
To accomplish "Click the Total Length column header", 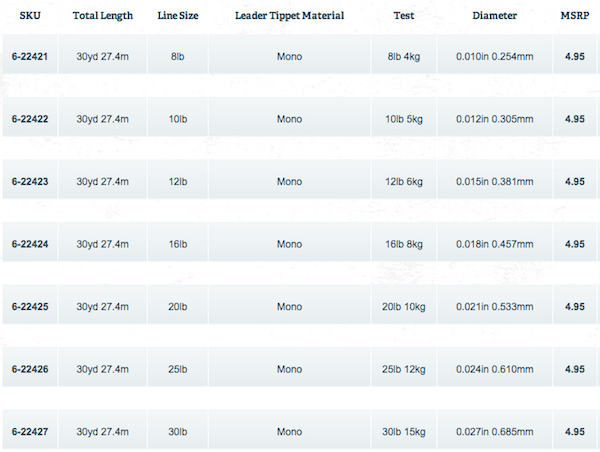I will [x=103, y=16].
